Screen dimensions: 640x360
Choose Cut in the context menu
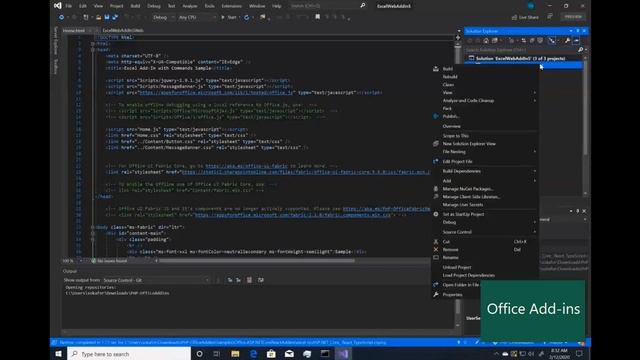tap(446, 242)
